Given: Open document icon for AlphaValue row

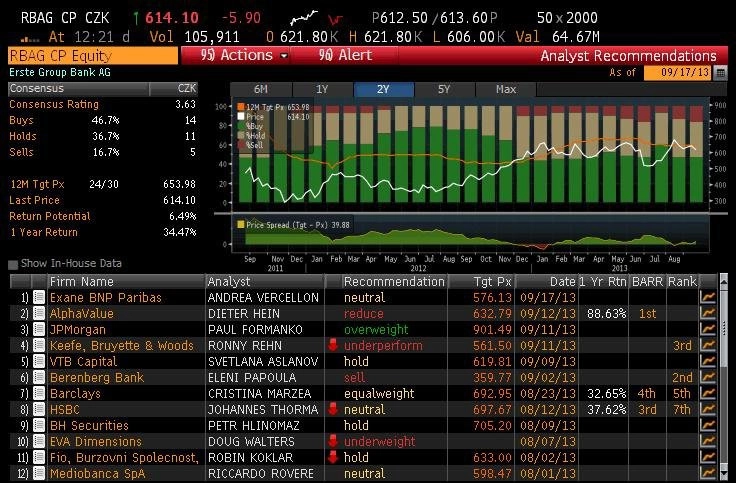Looking at the screenshot, I should [x=38, y=314].
